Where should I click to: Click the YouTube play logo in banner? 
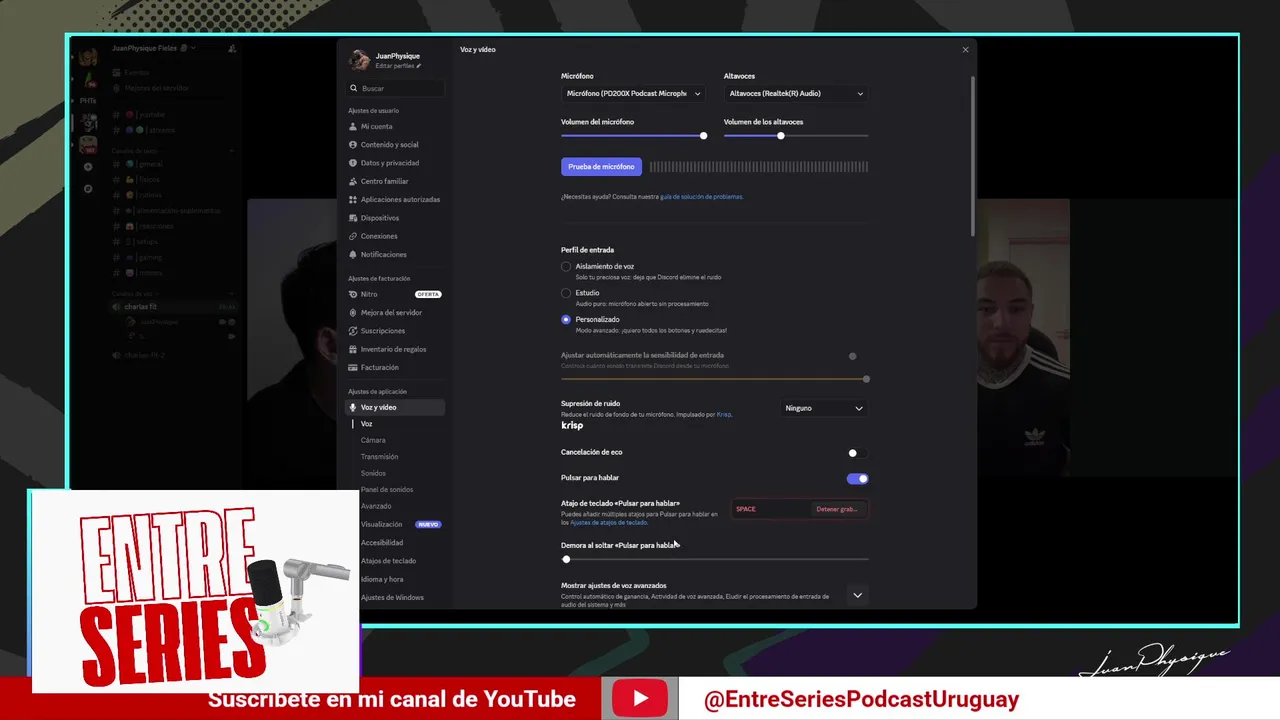click(x=640, y=698)
